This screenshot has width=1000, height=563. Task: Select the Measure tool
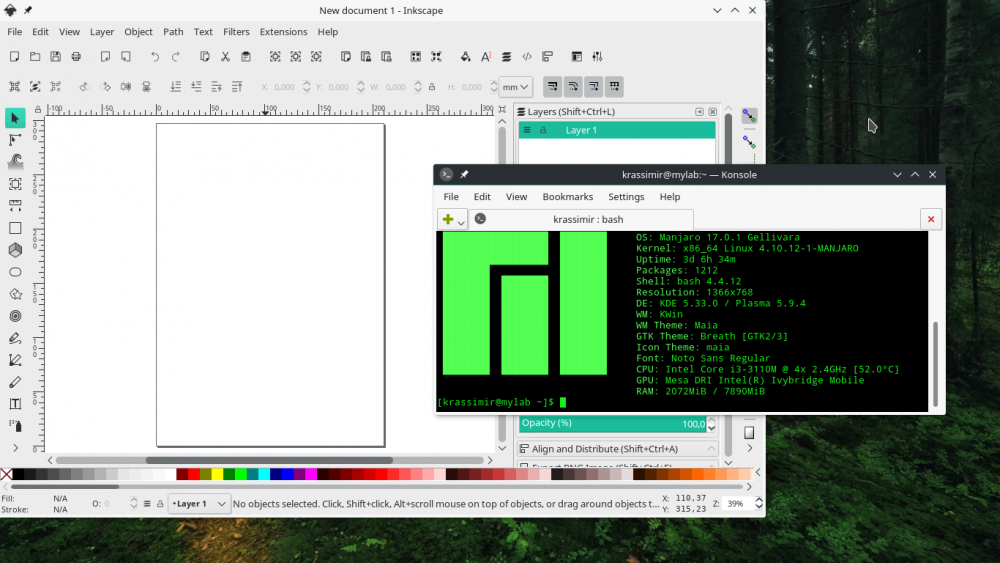click(x=15, y=206)
